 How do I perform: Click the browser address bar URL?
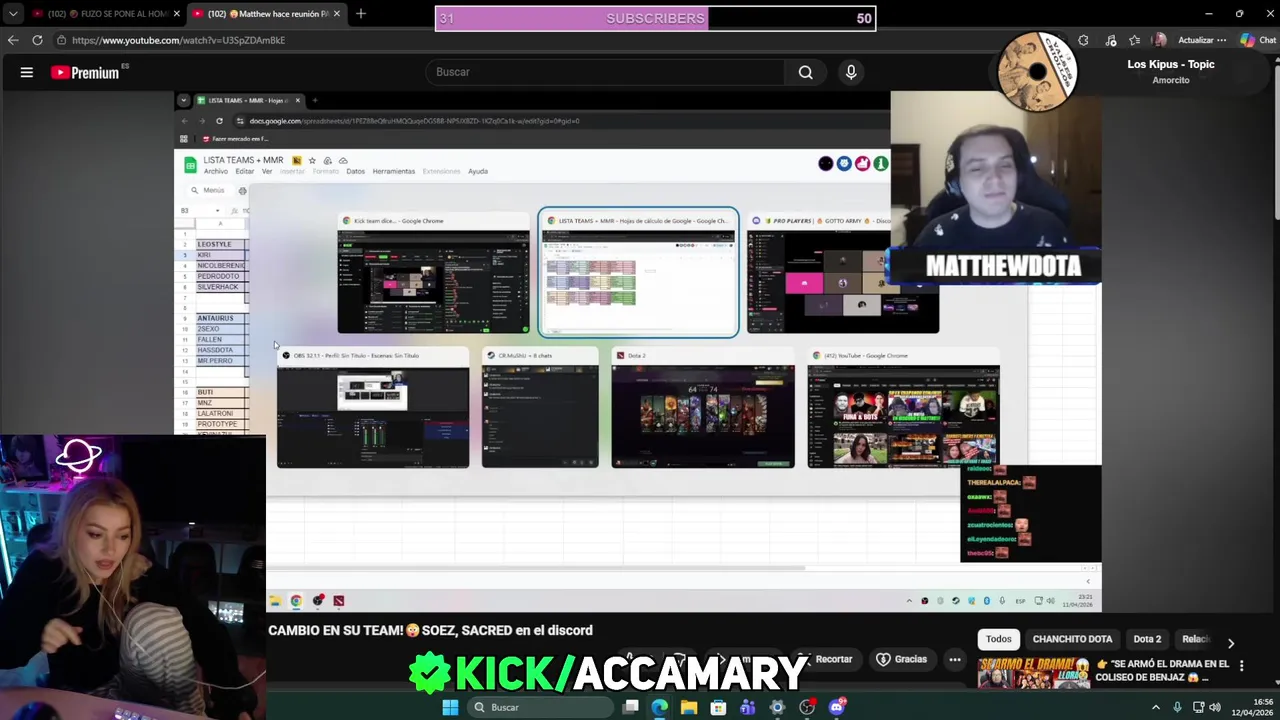point(178,40)
